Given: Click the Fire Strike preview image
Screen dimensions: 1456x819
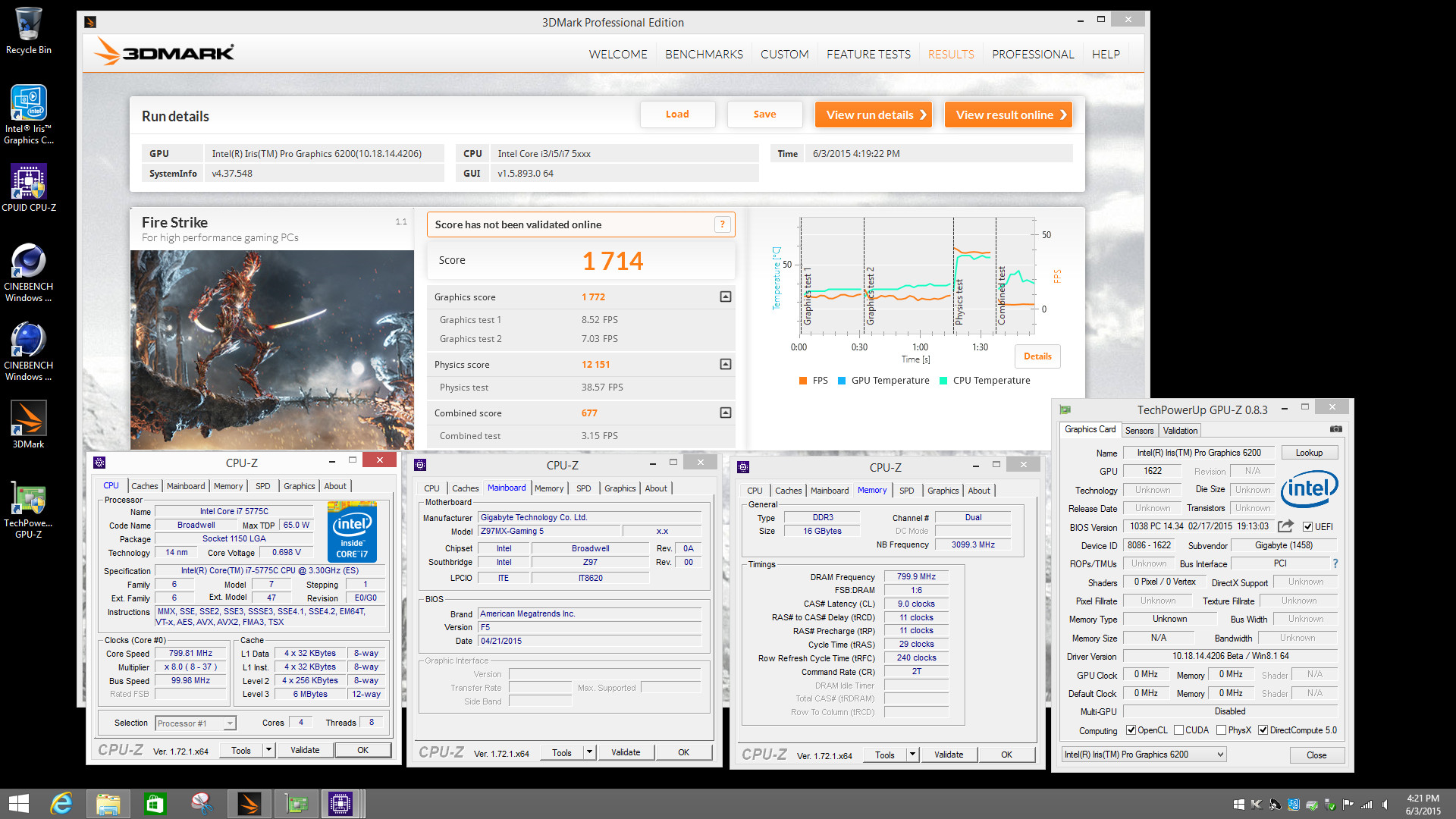Looking at the screenshot, I should pyautogui.click(x=271, y=349).
